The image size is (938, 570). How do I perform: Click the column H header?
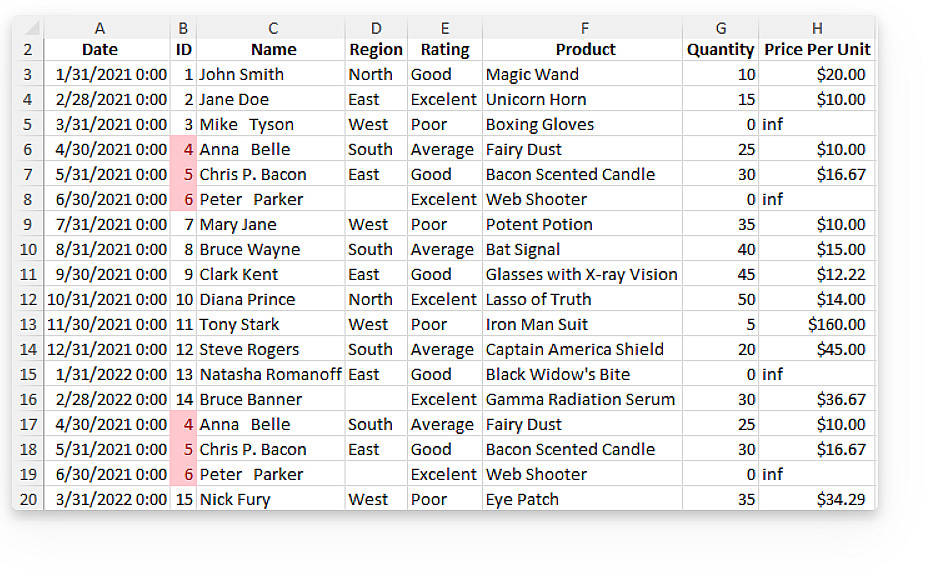[816, 28]
